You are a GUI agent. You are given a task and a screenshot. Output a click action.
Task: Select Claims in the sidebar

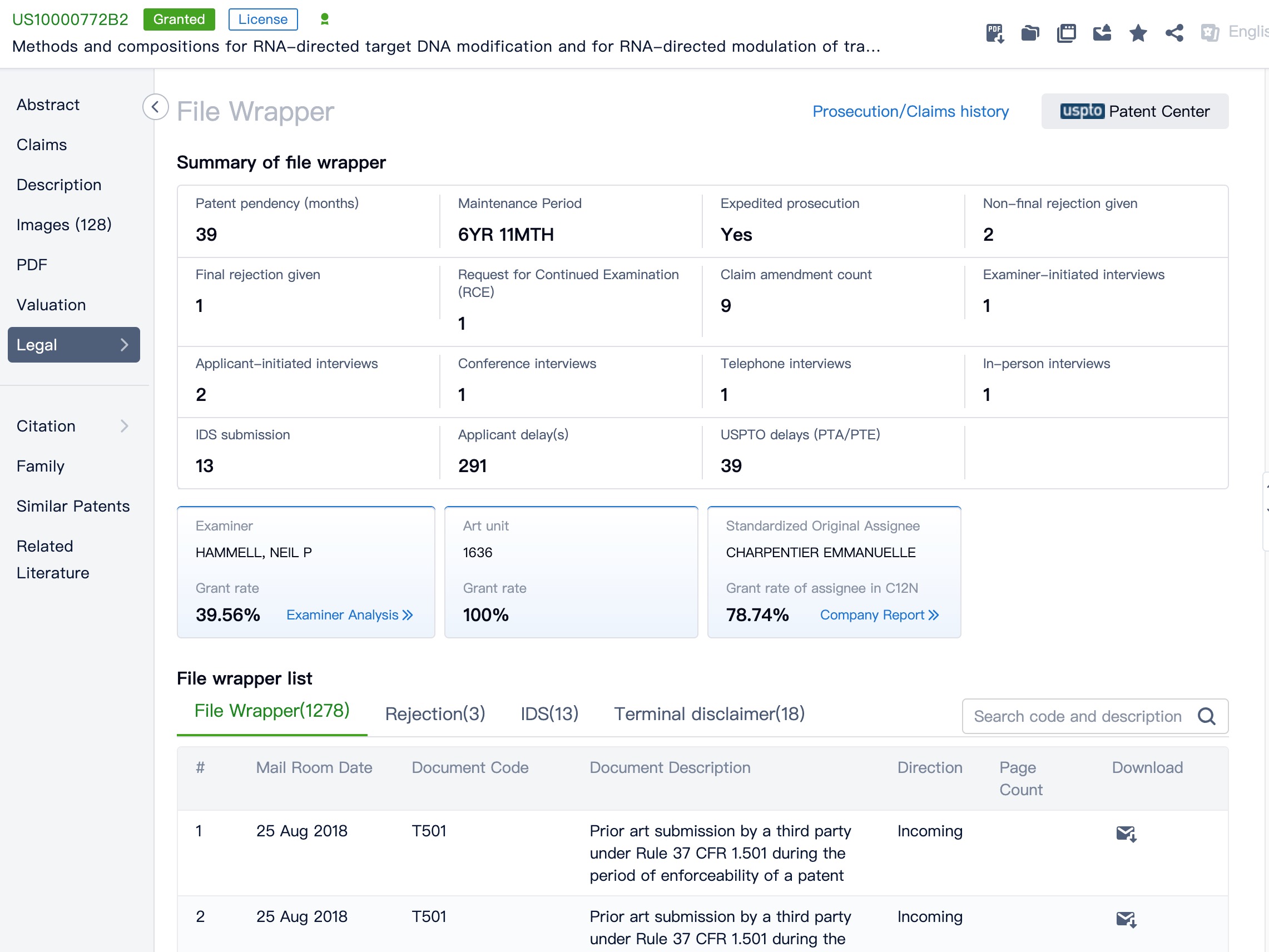click(41, 145)
